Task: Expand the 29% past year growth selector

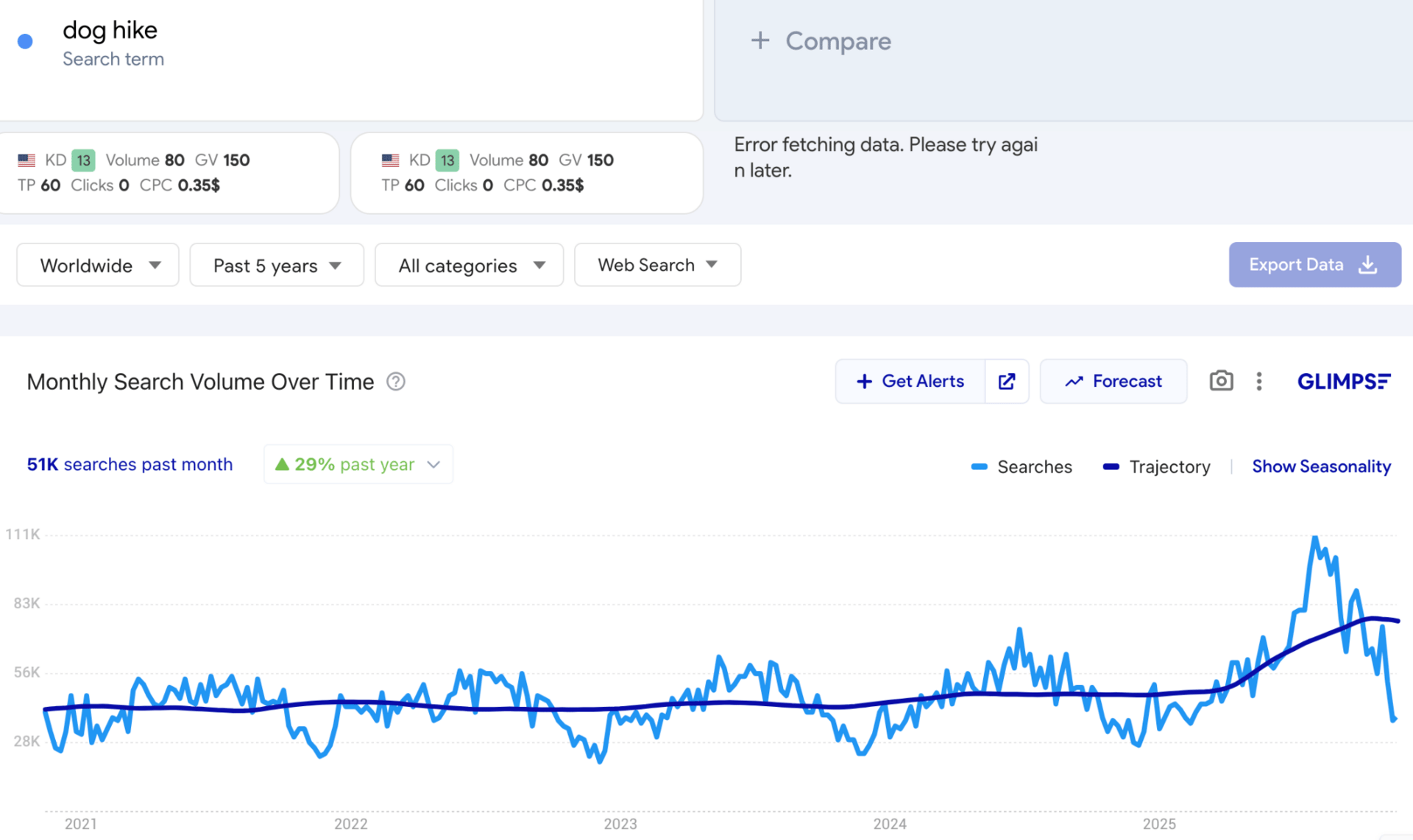Action: (358, 464)
